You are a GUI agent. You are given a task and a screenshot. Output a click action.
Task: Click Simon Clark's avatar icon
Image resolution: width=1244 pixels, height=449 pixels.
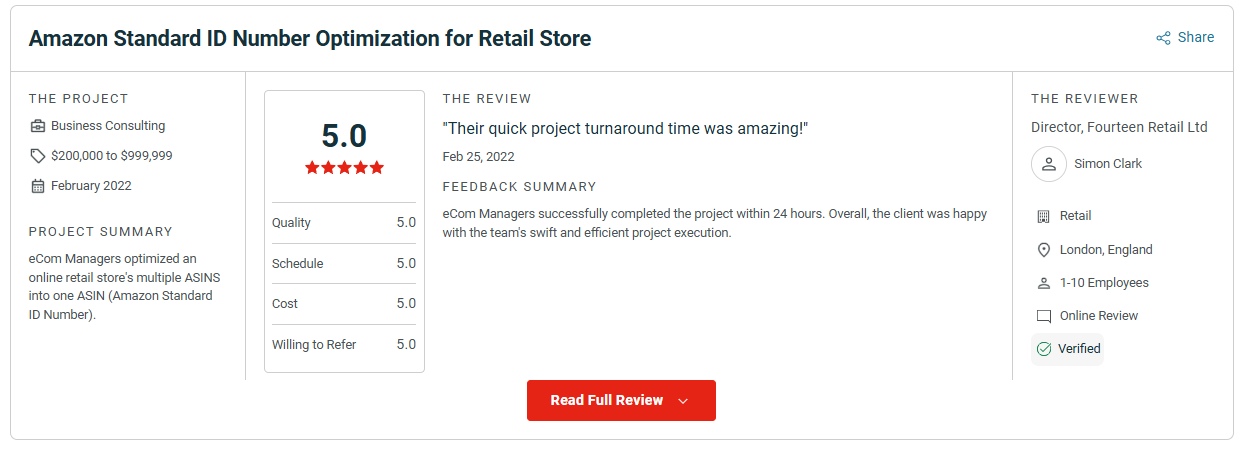(x=1049, y=164)
